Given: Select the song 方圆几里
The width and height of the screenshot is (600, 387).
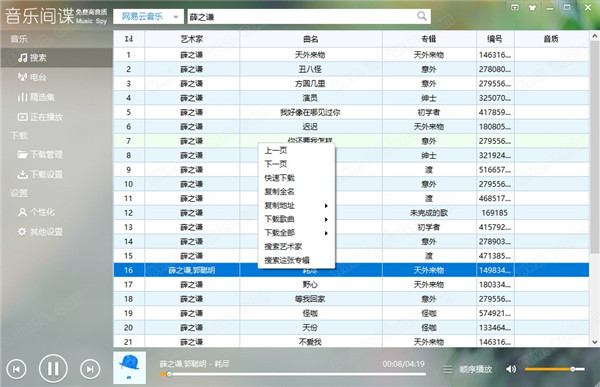Looking at the screenshot, I should click(x=310, y=83).
